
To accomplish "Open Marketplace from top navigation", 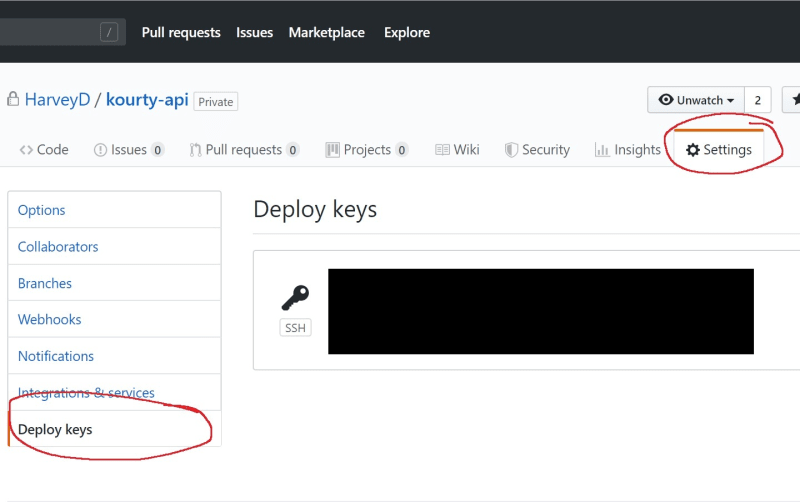I will tap(327, 33).
